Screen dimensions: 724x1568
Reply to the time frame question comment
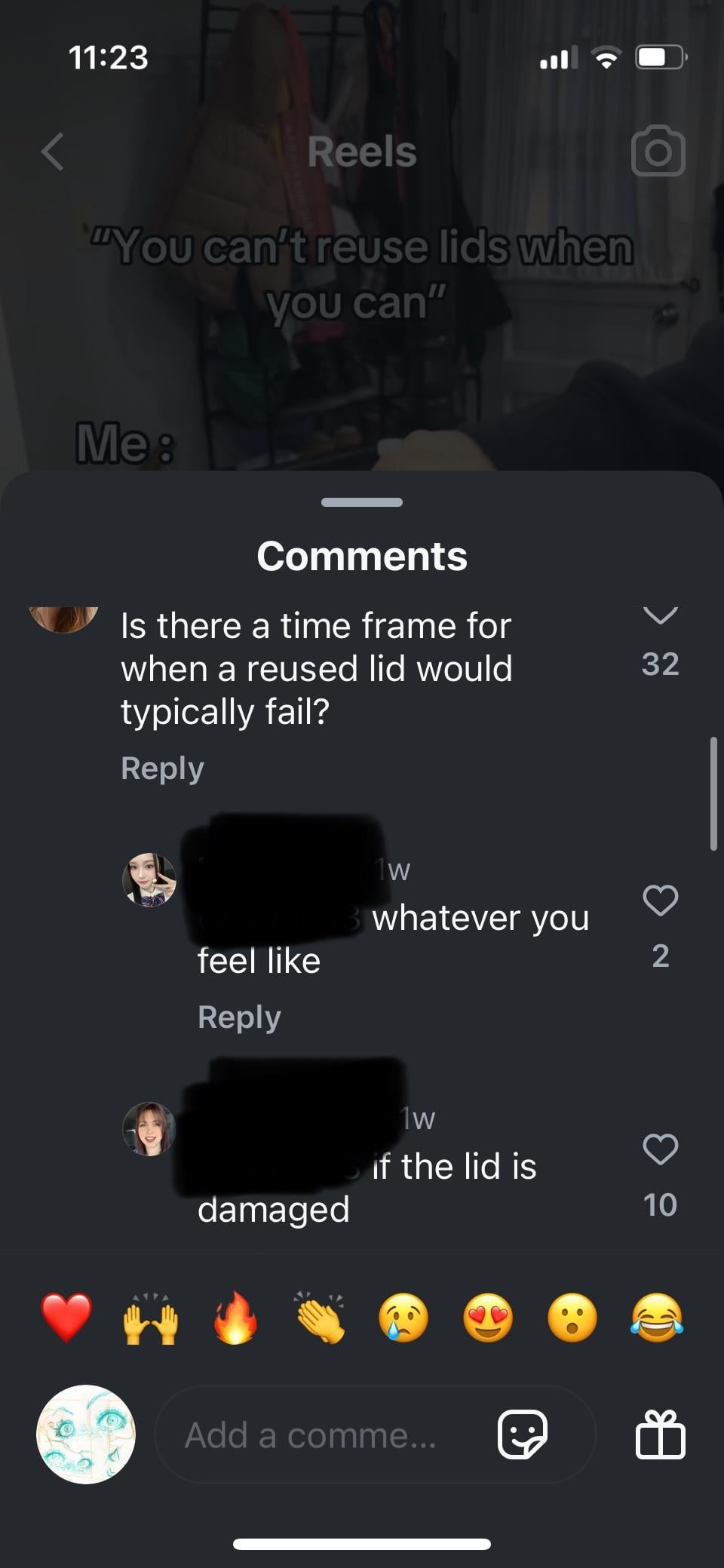(162, 769)
